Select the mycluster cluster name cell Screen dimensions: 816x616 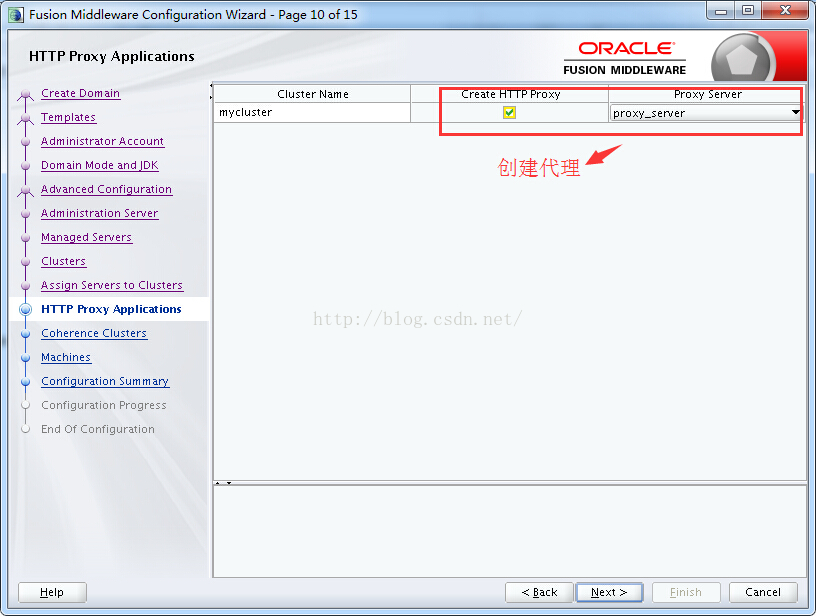point(312,112)
